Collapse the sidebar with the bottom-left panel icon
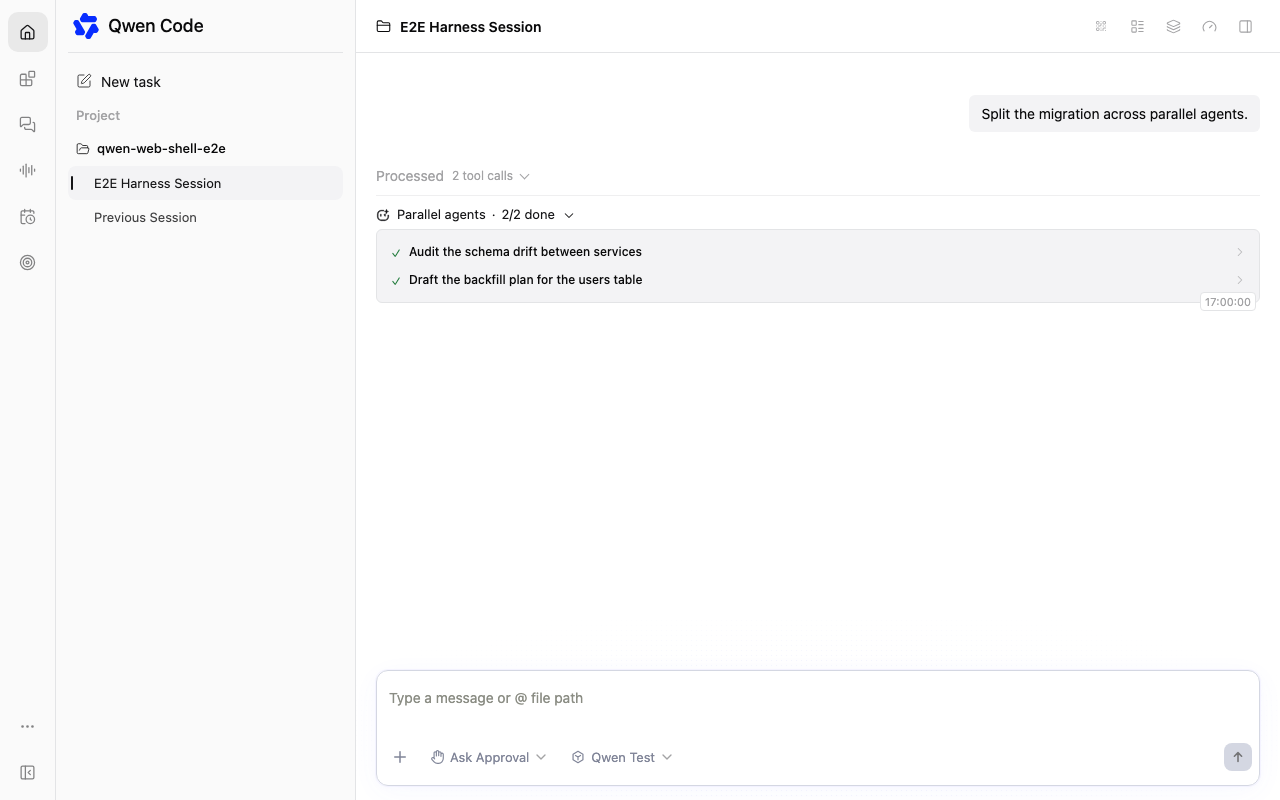Viewport: 1280px width, 800px height. 28,773
